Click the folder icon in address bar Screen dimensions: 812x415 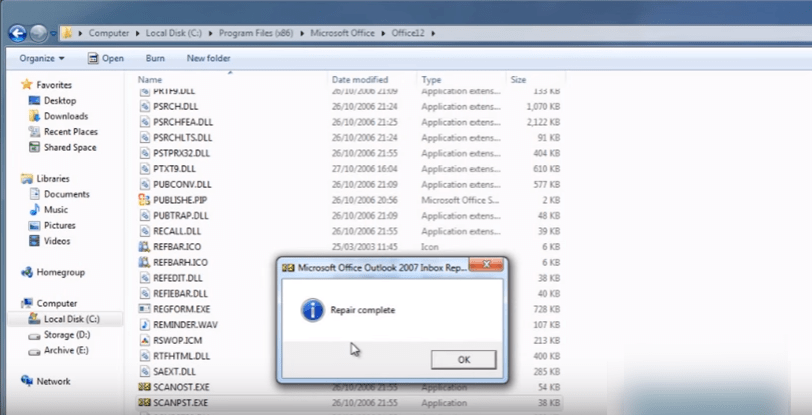[67, 33]
